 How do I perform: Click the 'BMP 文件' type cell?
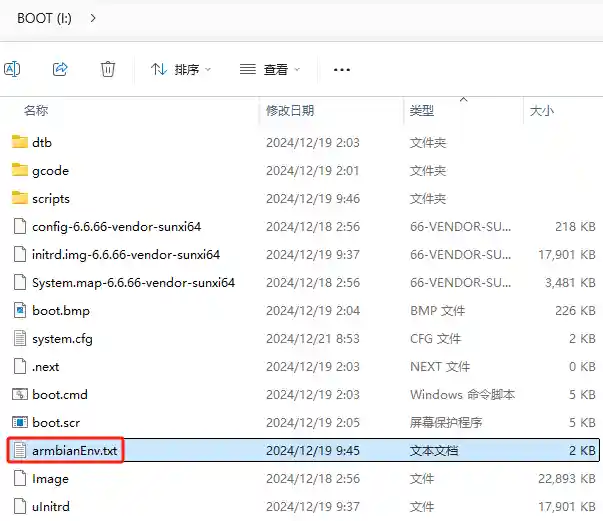[x=438, y=311]
